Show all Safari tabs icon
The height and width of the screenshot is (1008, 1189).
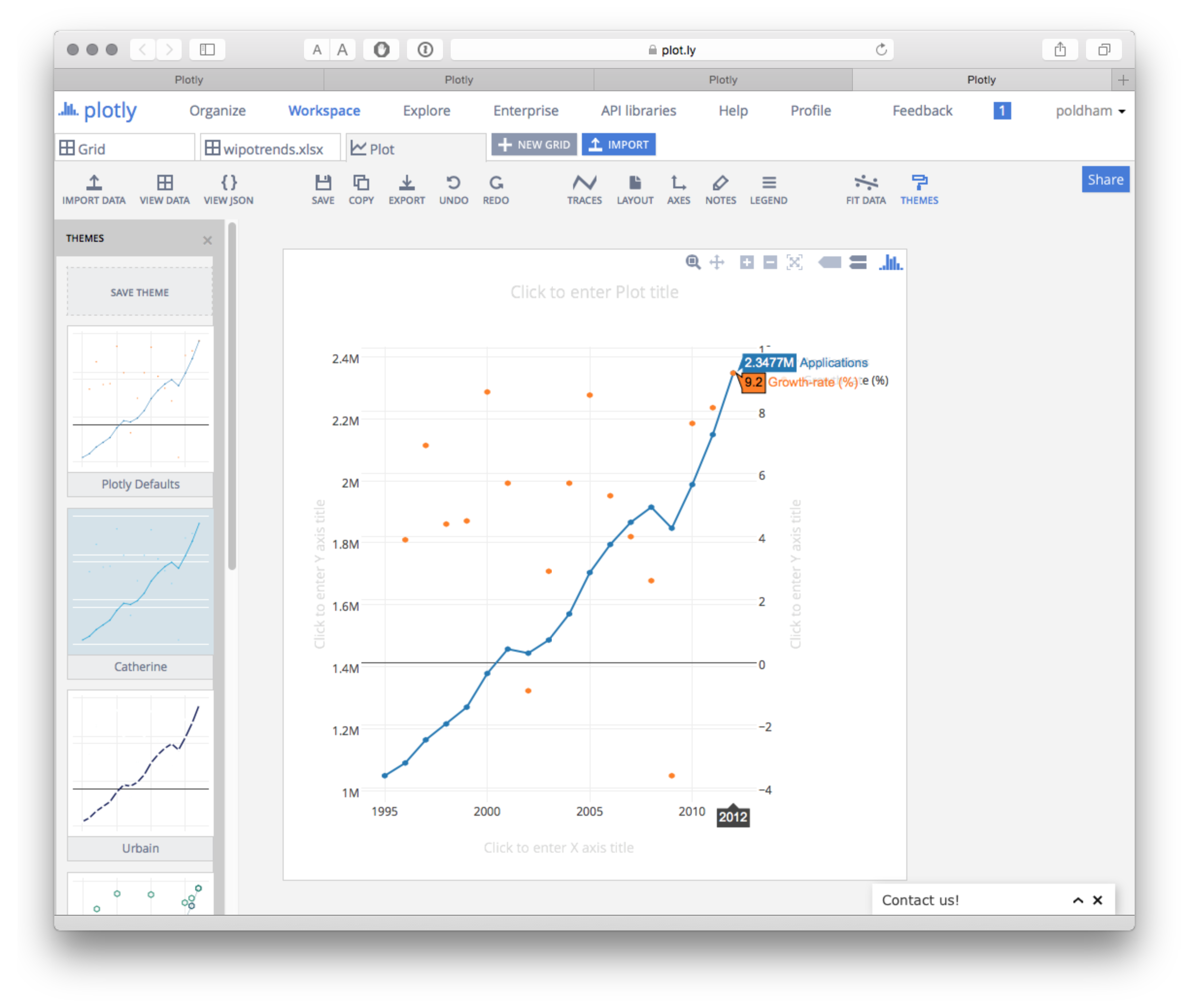1103,50
